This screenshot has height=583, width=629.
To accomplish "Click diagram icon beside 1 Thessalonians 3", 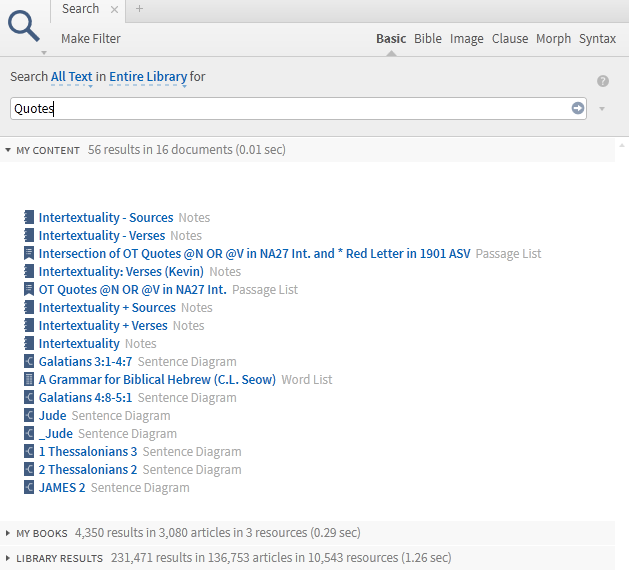I will pos(29,451).
